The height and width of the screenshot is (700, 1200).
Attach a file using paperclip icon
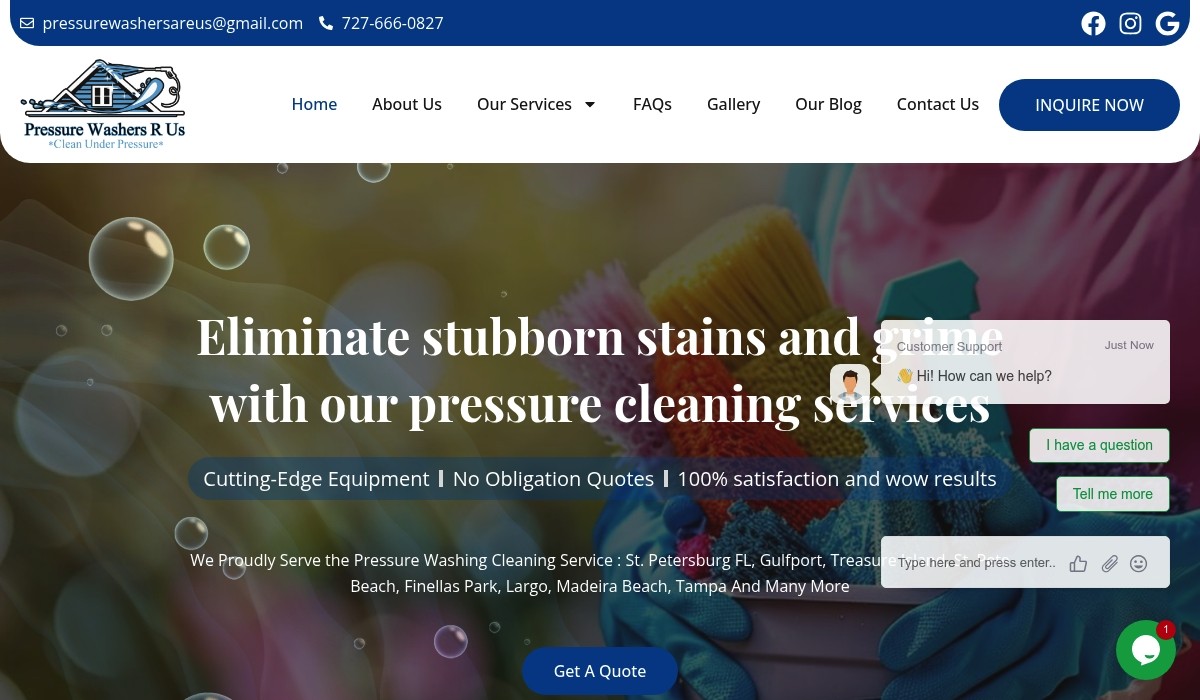point(1109,564)
